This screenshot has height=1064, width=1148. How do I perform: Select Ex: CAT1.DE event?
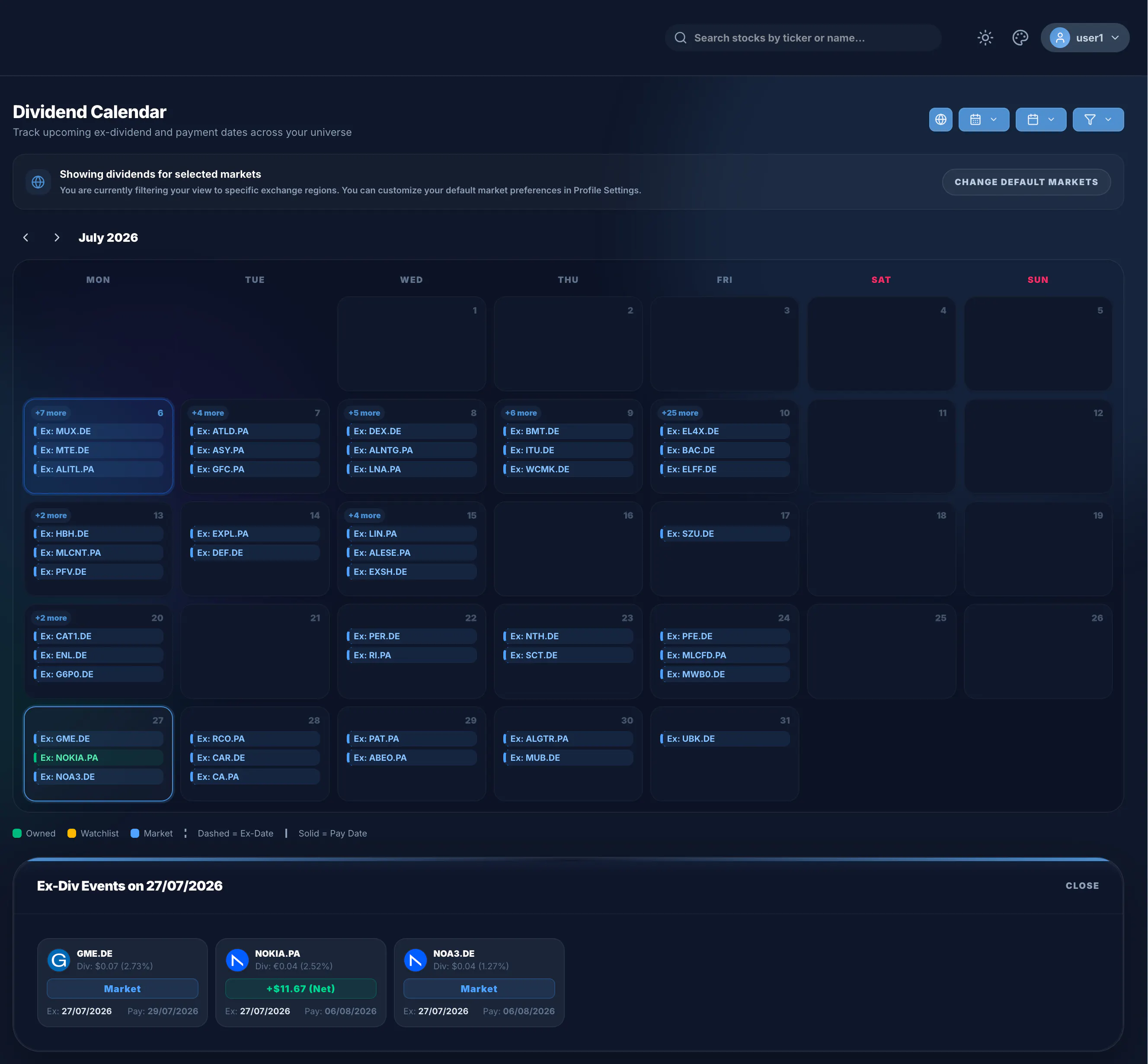[99, 636]
